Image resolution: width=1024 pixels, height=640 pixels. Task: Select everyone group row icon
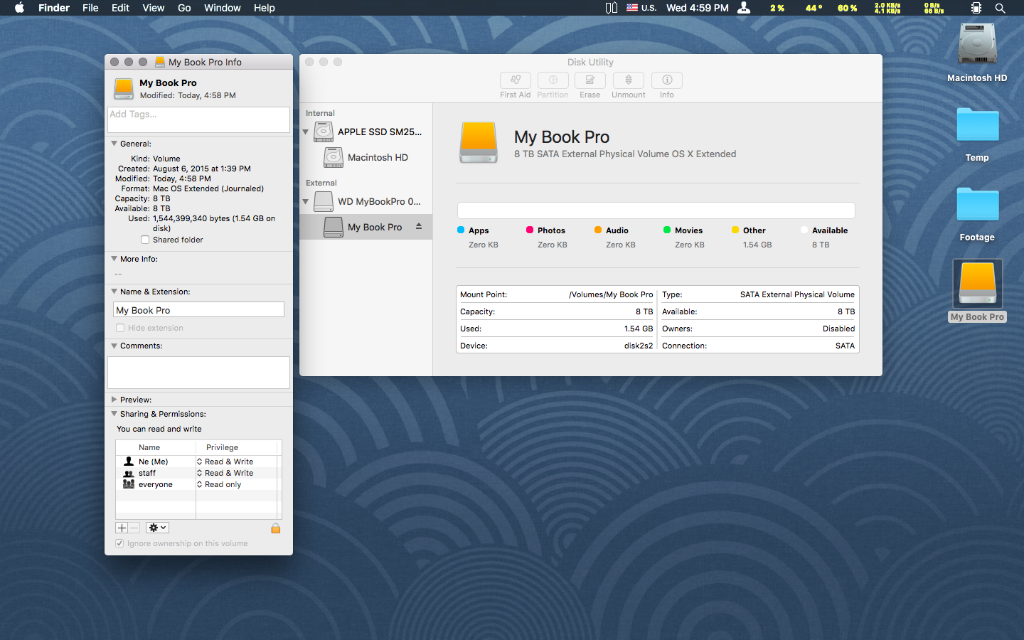pyautogui.click(x=129, y=484)
